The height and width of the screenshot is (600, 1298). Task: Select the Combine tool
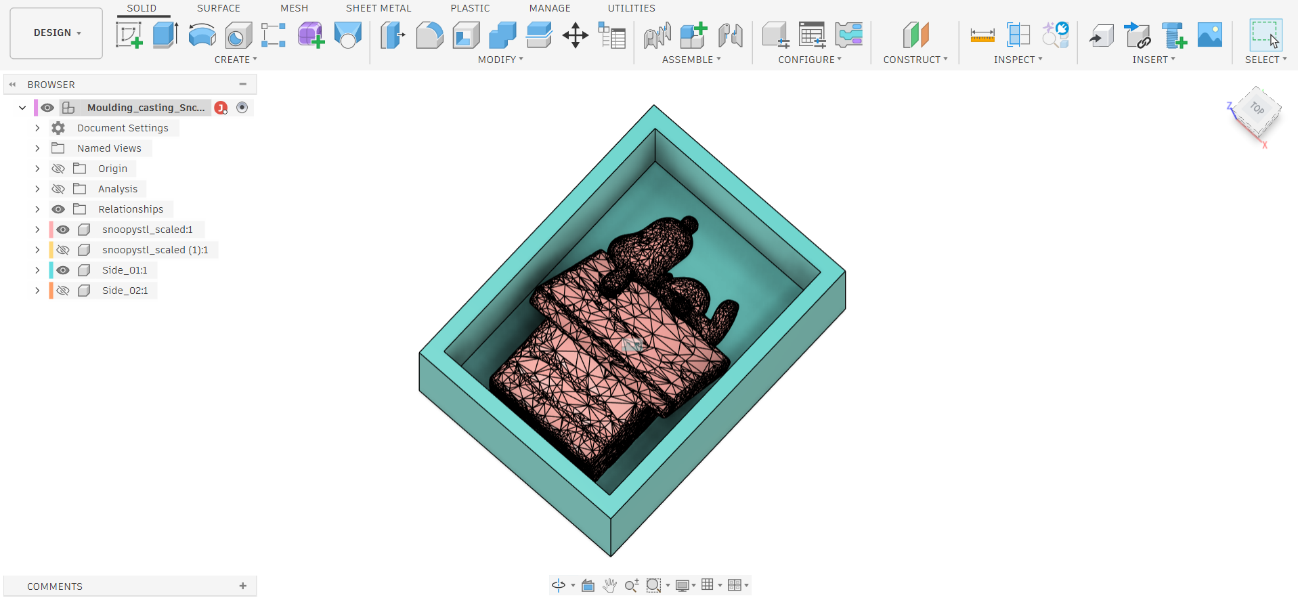(502, 36)
